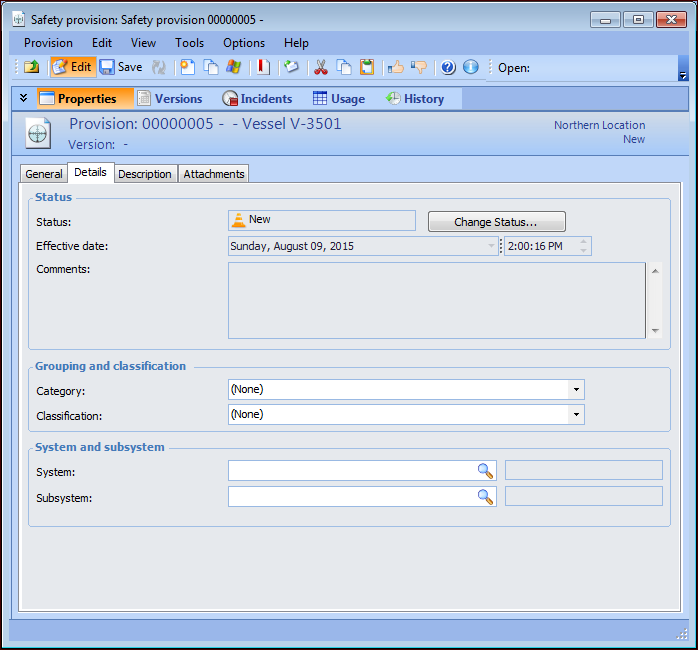The width and height of the screenshot is (698, 650).
Task: Click the Subsystem search magnifier icon
Action: point(485,496)
